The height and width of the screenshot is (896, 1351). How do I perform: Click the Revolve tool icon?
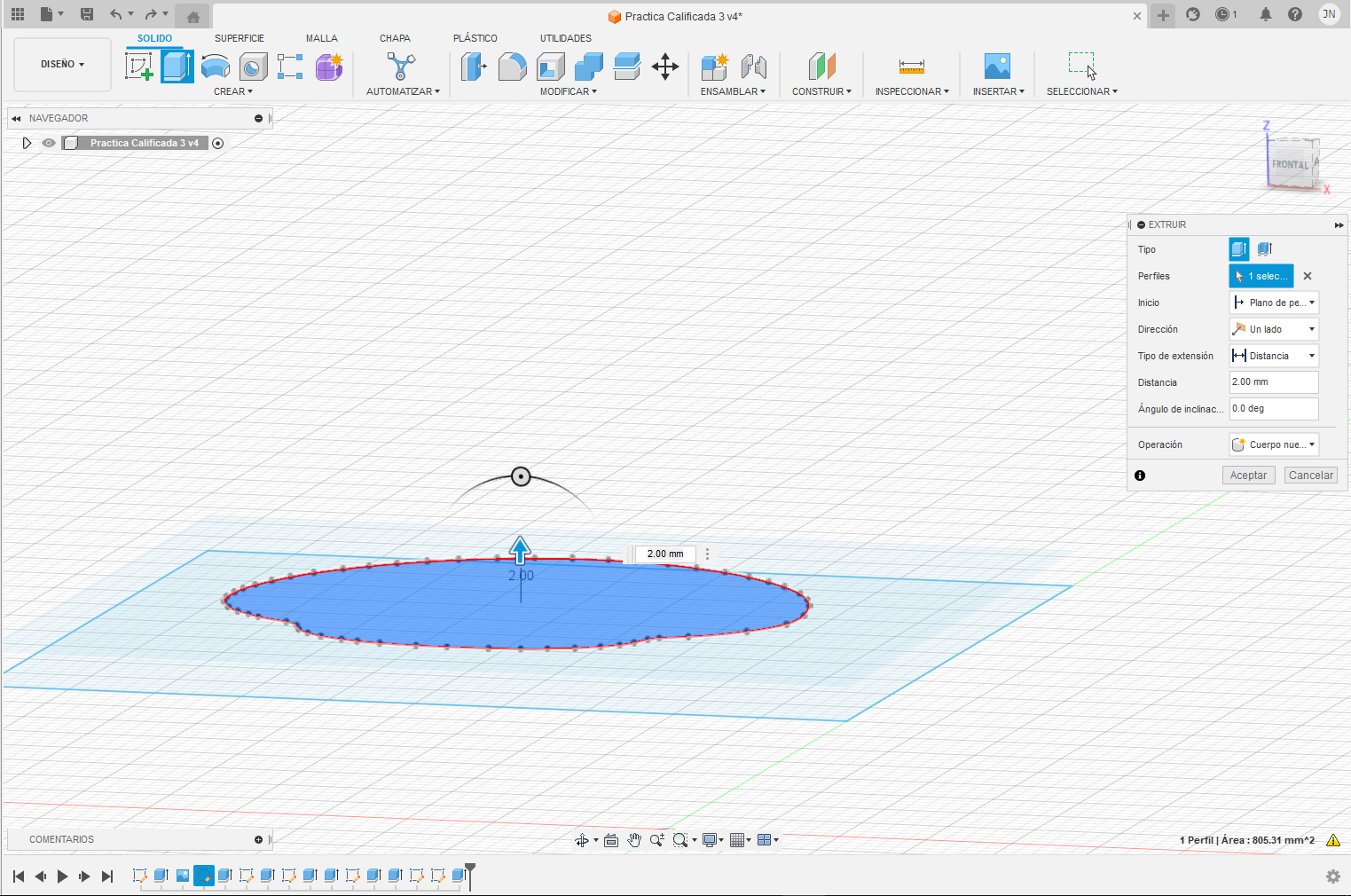[216, 67]
